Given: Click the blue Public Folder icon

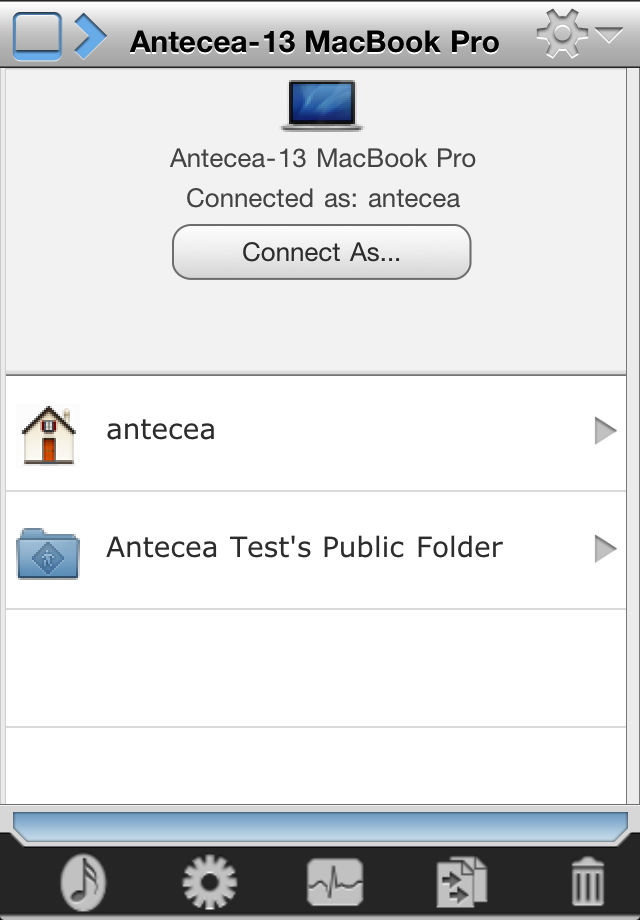Looking at the screenshot, I should click(x=48, y=553).
